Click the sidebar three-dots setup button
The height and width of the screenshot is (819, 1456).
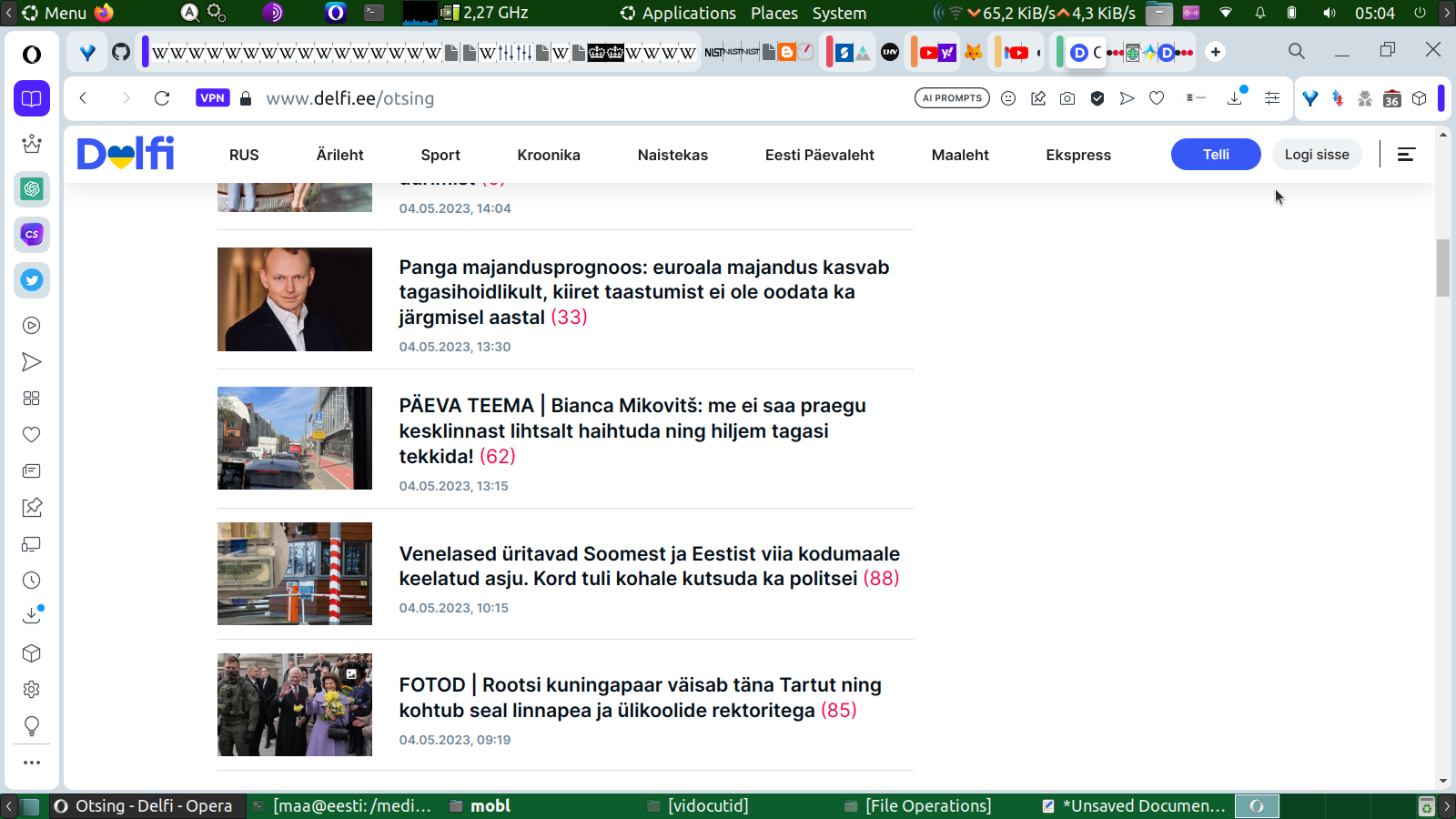tap(32, 763)
